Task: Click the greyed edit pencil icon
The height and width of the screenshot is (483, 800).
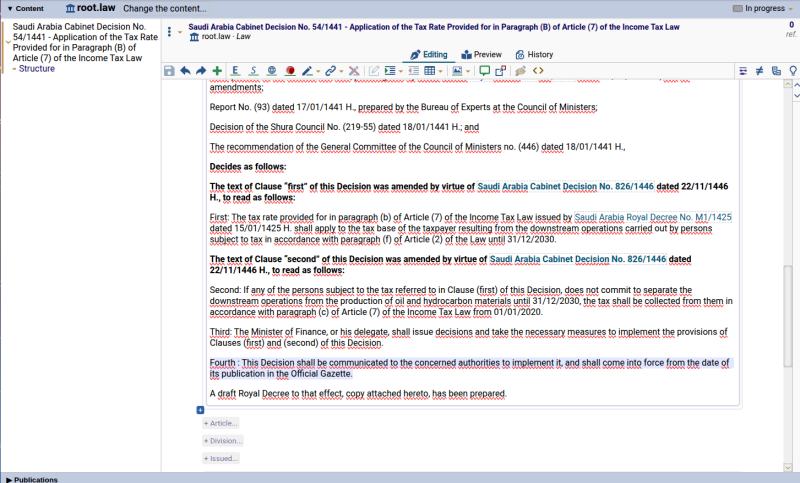Action: tap(374, 71)
